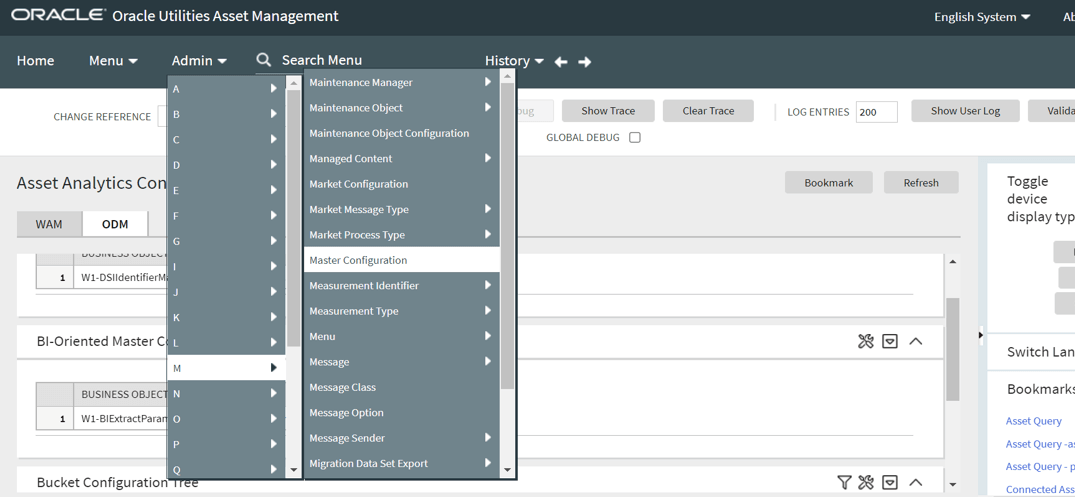
Task: Click down arrow of M submenu scrollbar
Action: point(507,470)
